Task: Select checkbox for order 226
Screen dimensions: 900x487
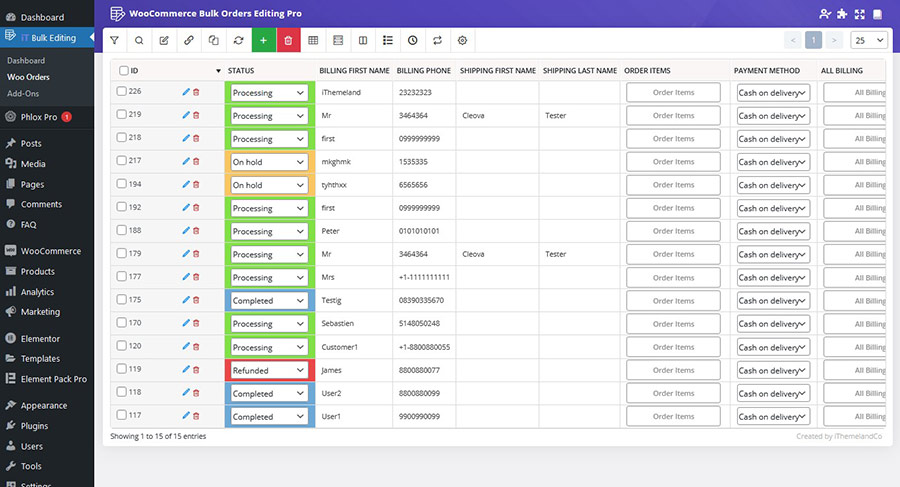Action: [121, 91]
